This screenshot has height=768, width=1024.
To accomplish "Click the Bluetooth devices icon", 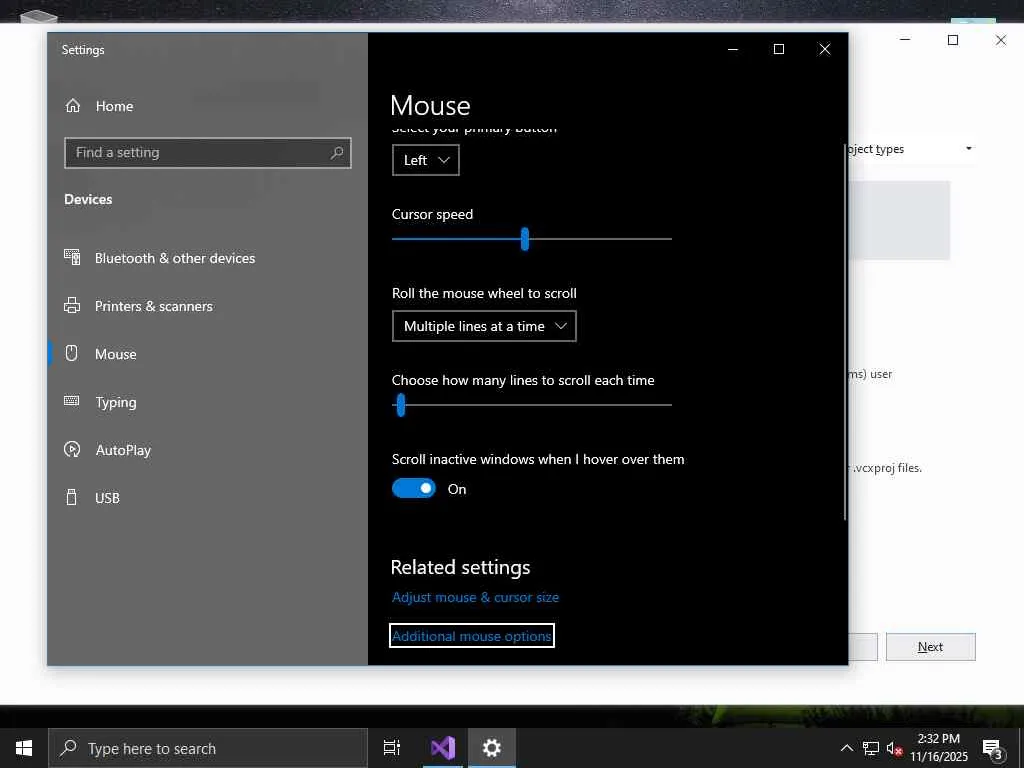I will pos(72,257).
